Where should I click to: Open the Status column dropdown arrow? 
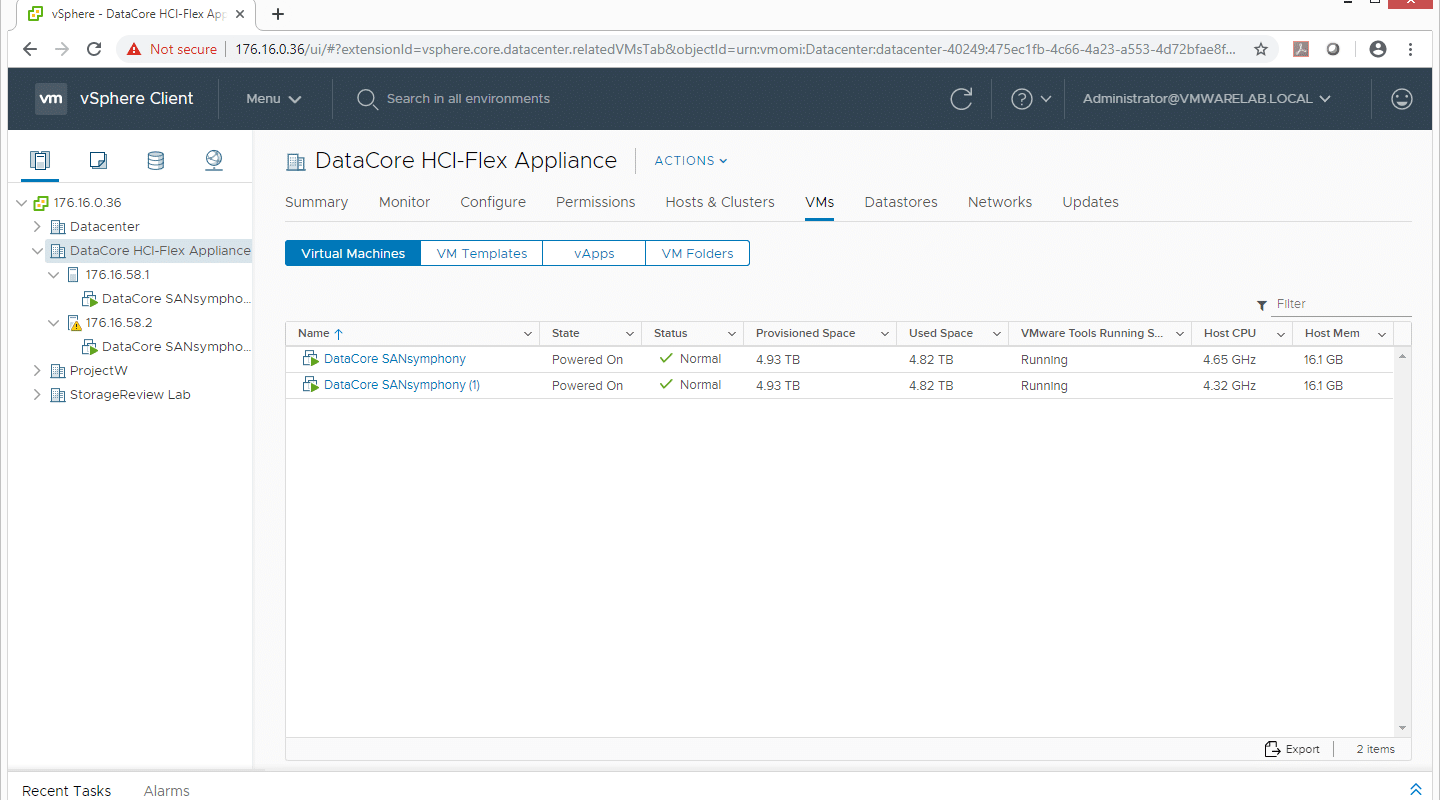732,334
